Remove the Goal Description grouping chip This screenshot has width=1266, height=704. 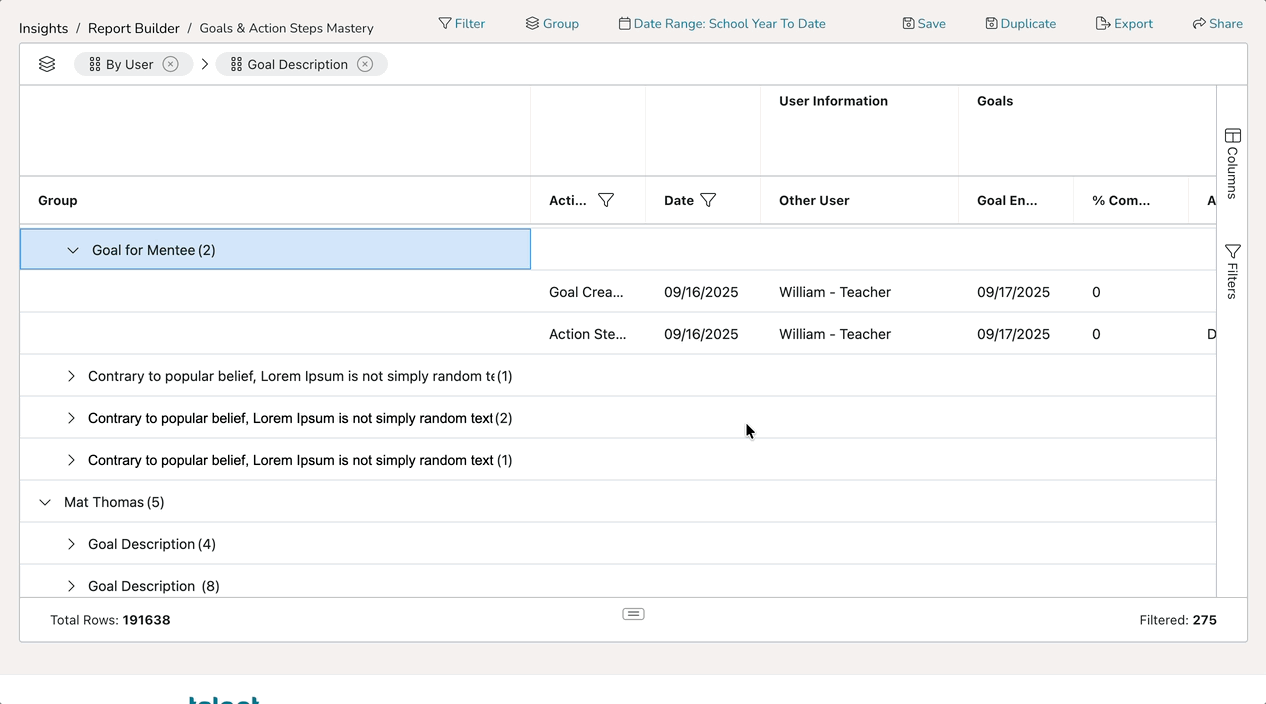[365, 64]
